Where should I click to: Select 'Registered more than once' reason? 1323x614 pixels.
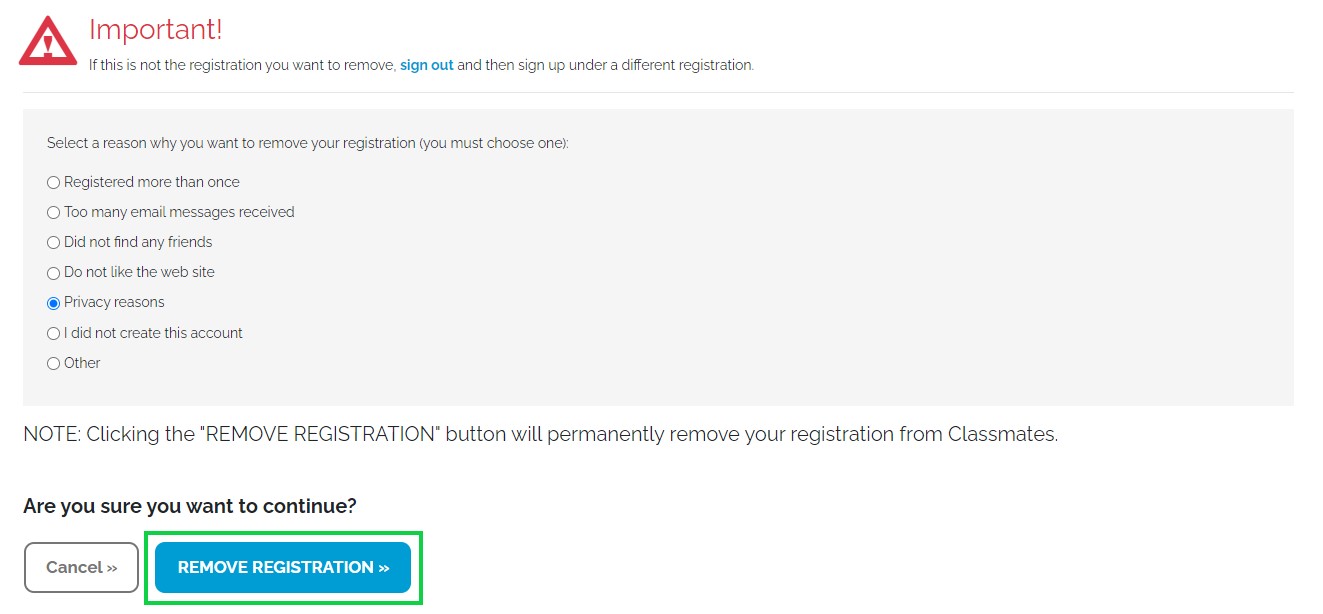click(53, 182)
